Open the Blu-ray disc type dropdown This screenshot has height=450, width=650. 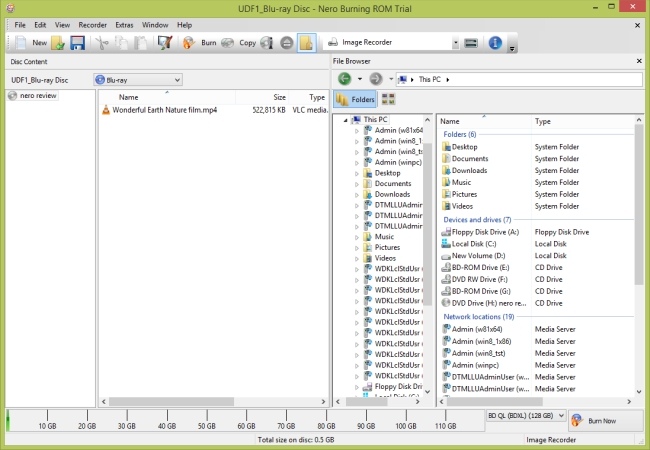[138, 80]
